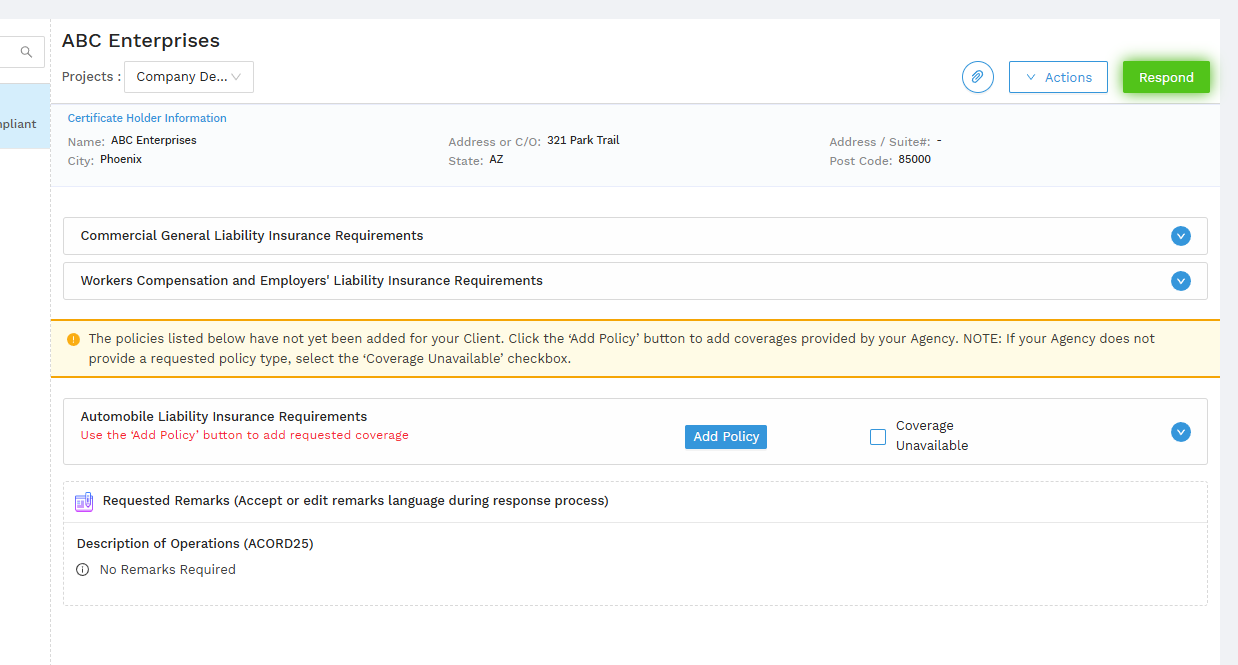The image size is (1238, 665).
Task: Click the name value ABC Enterprises in certificate info
Action: [154, 141]
